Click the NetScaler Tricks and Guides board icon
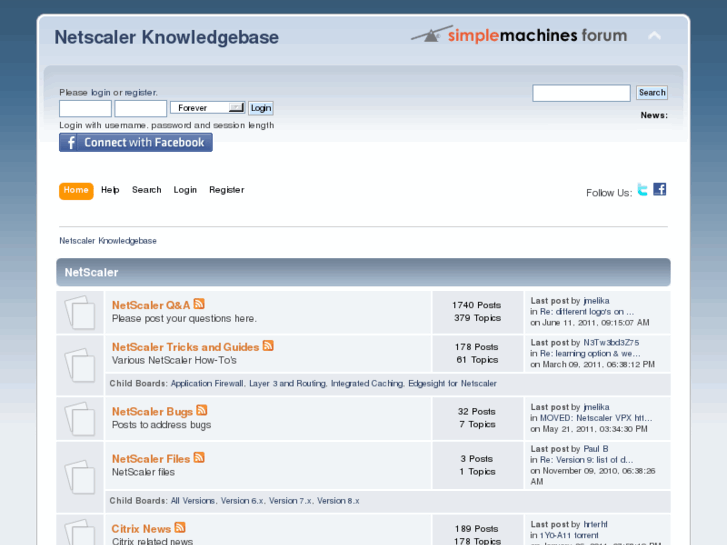This screenshot has height=545, width=727. 80,365
